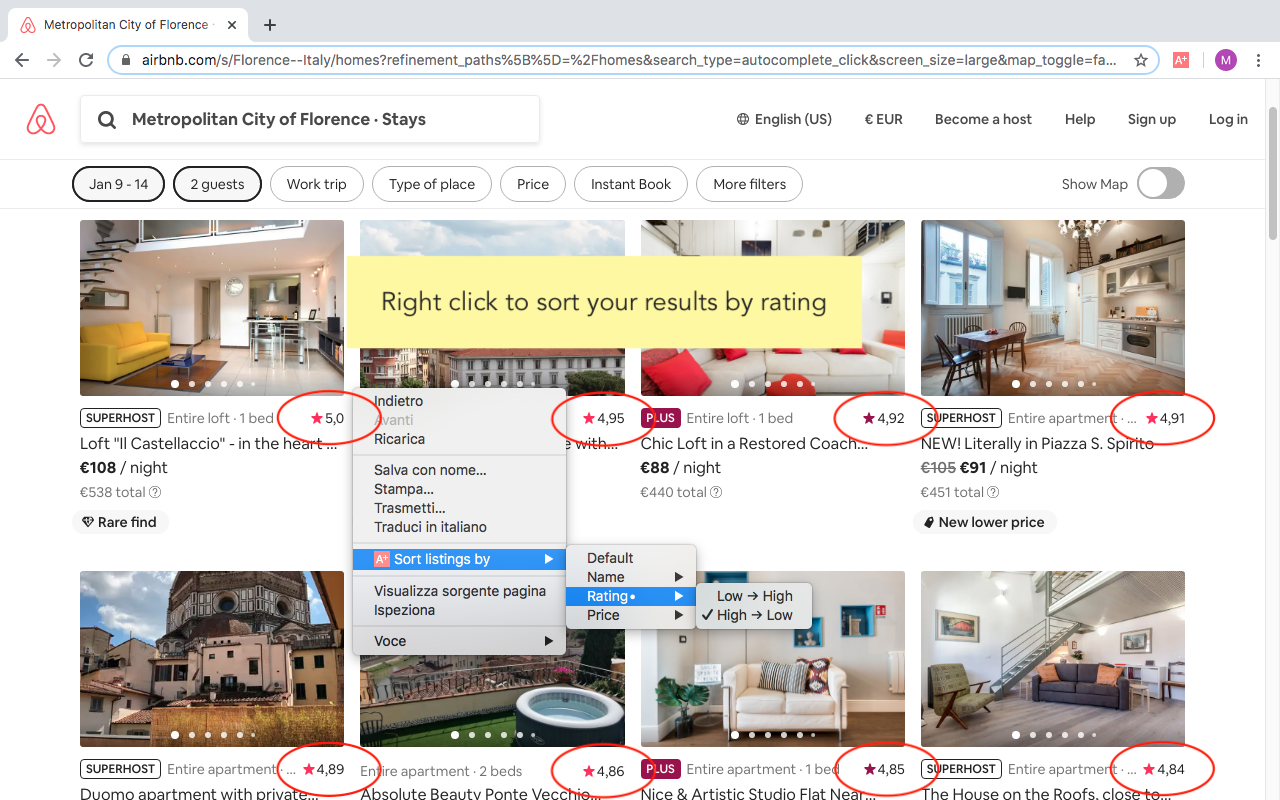Open the Type of place filter
Screen dimensions: 1280x800
(x=432, y=184)
